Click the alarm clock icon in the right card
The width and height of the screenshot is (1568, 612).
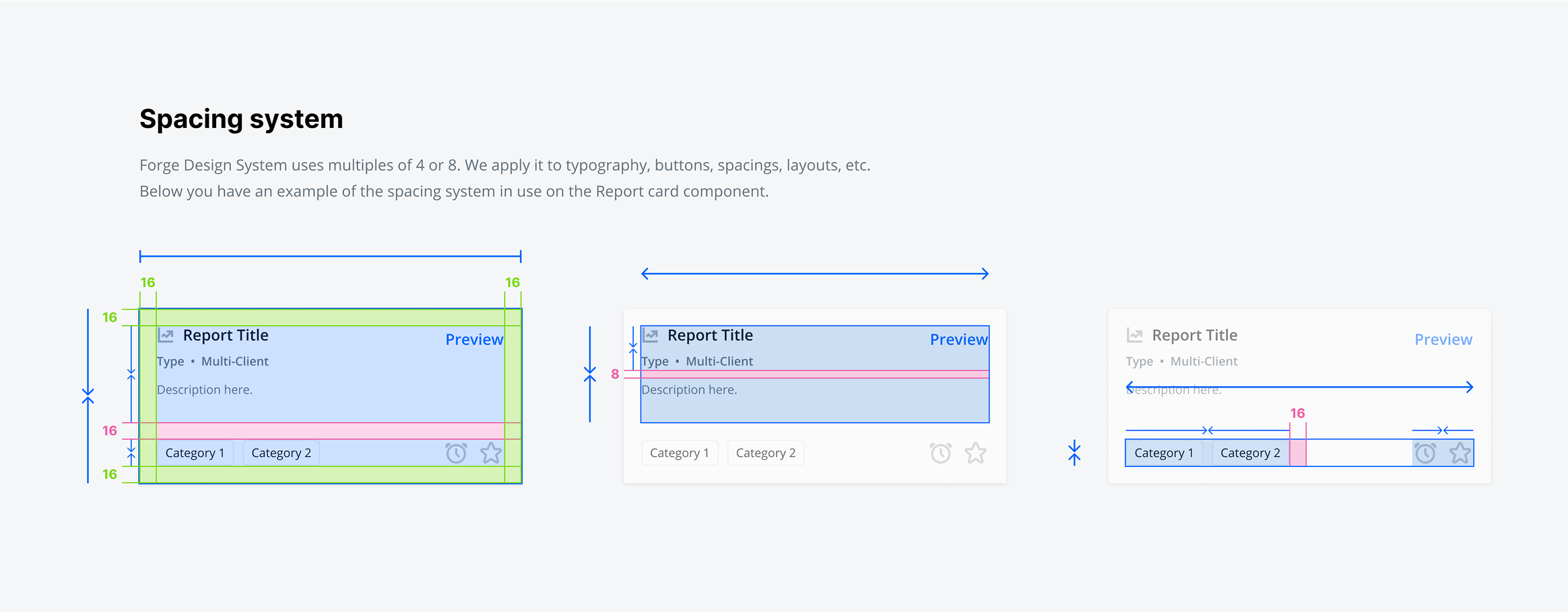1425,453
